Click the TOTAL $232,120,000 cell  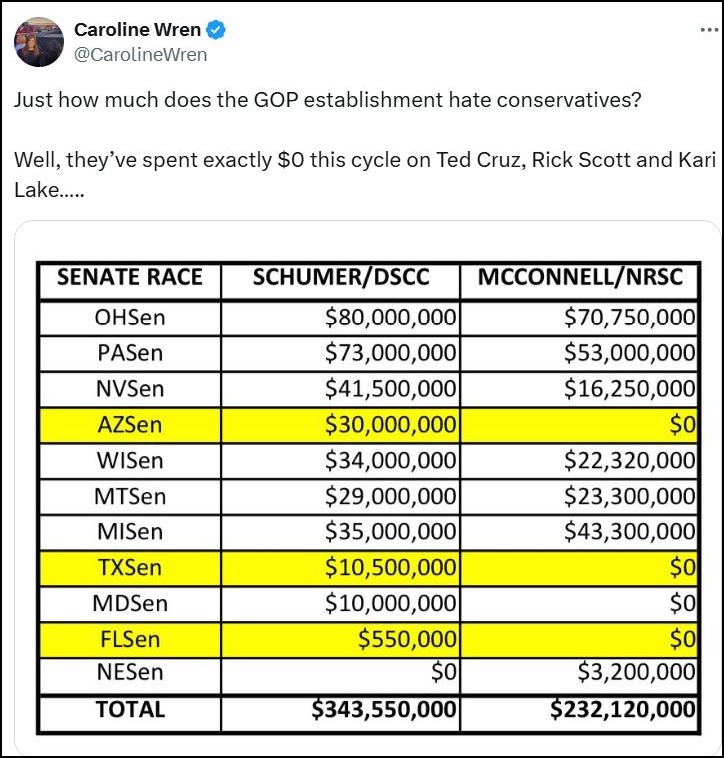pyautogui.click(x=579, y=713)
